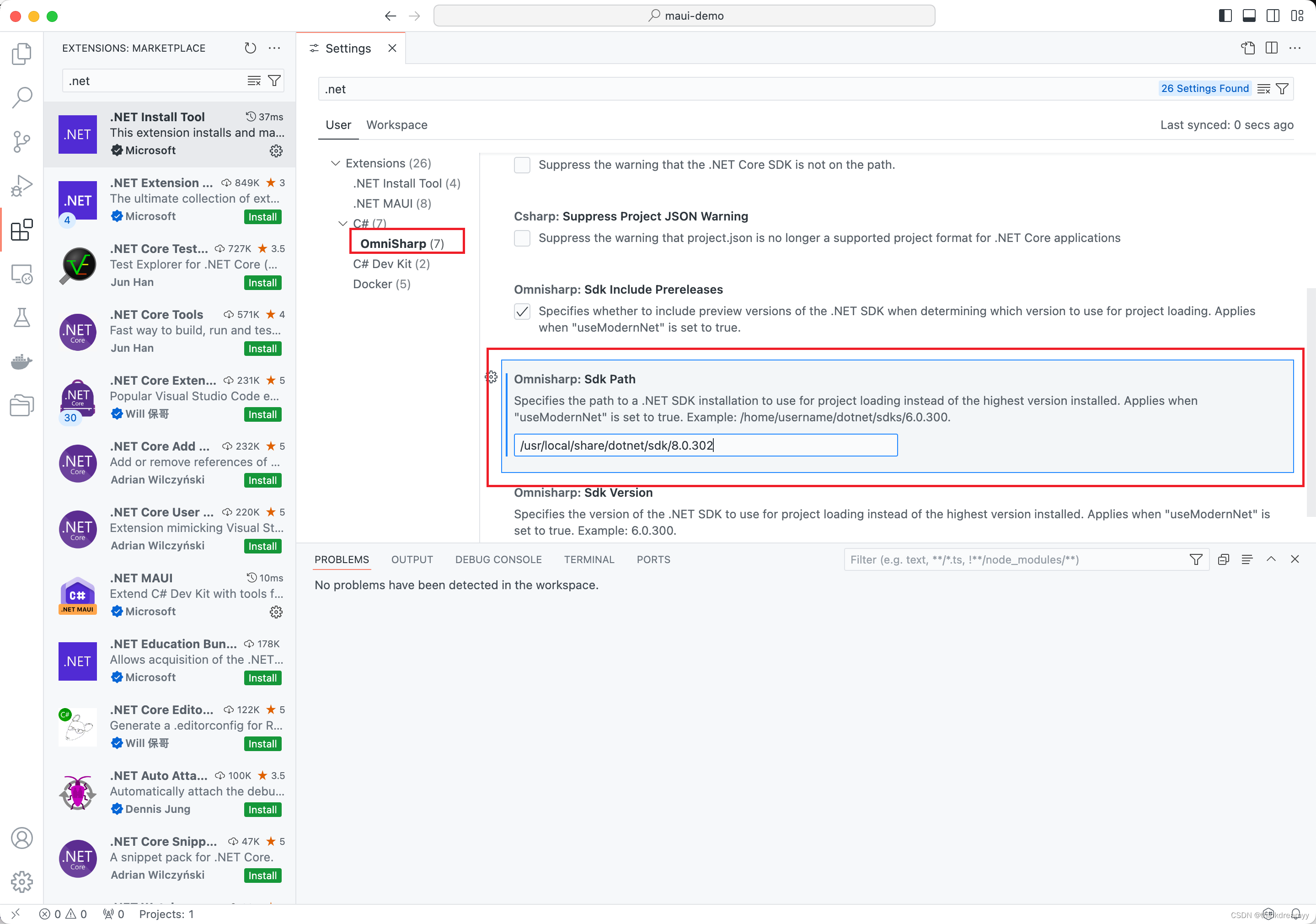Open gear menu for Sdk Path setting
Image resolution: width=1316 pixels, height=924 pixels.
491,377
